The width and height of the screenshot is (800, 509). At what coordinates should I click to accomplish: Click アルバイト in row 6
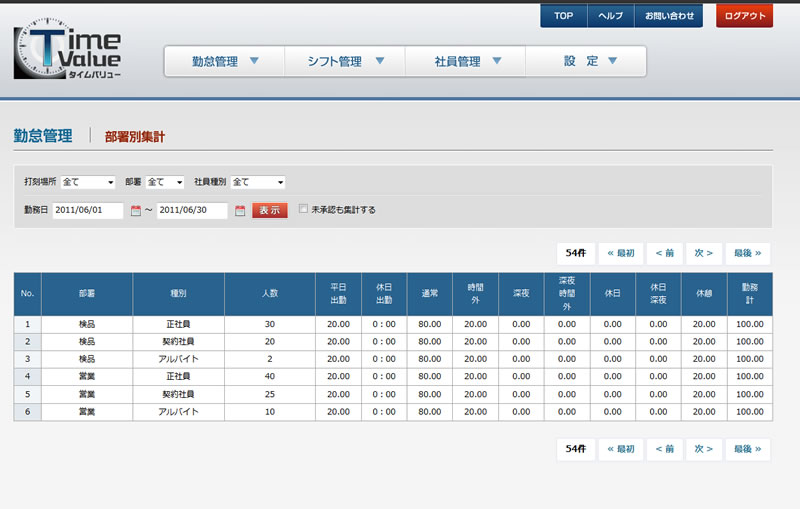tap(178, 412)
